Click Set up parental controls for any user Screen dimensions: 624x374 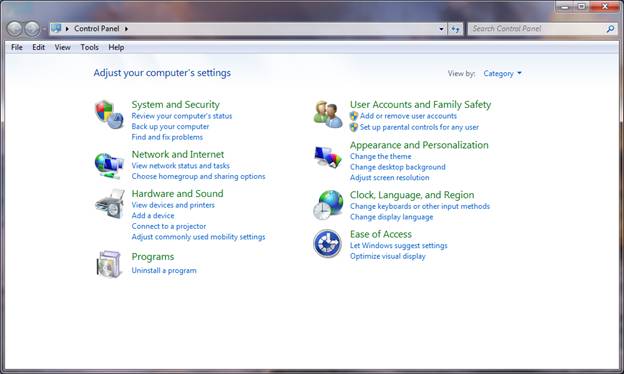coord(419,127)
